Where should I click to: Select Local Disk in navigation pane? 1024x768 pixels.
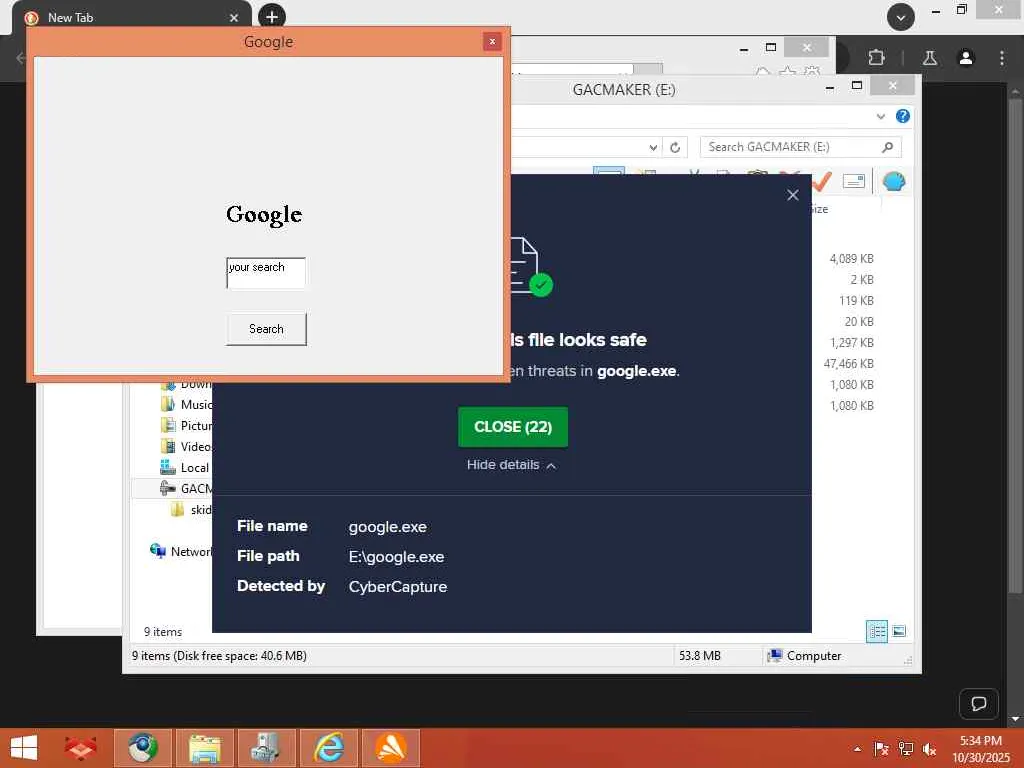pos(185,468)
